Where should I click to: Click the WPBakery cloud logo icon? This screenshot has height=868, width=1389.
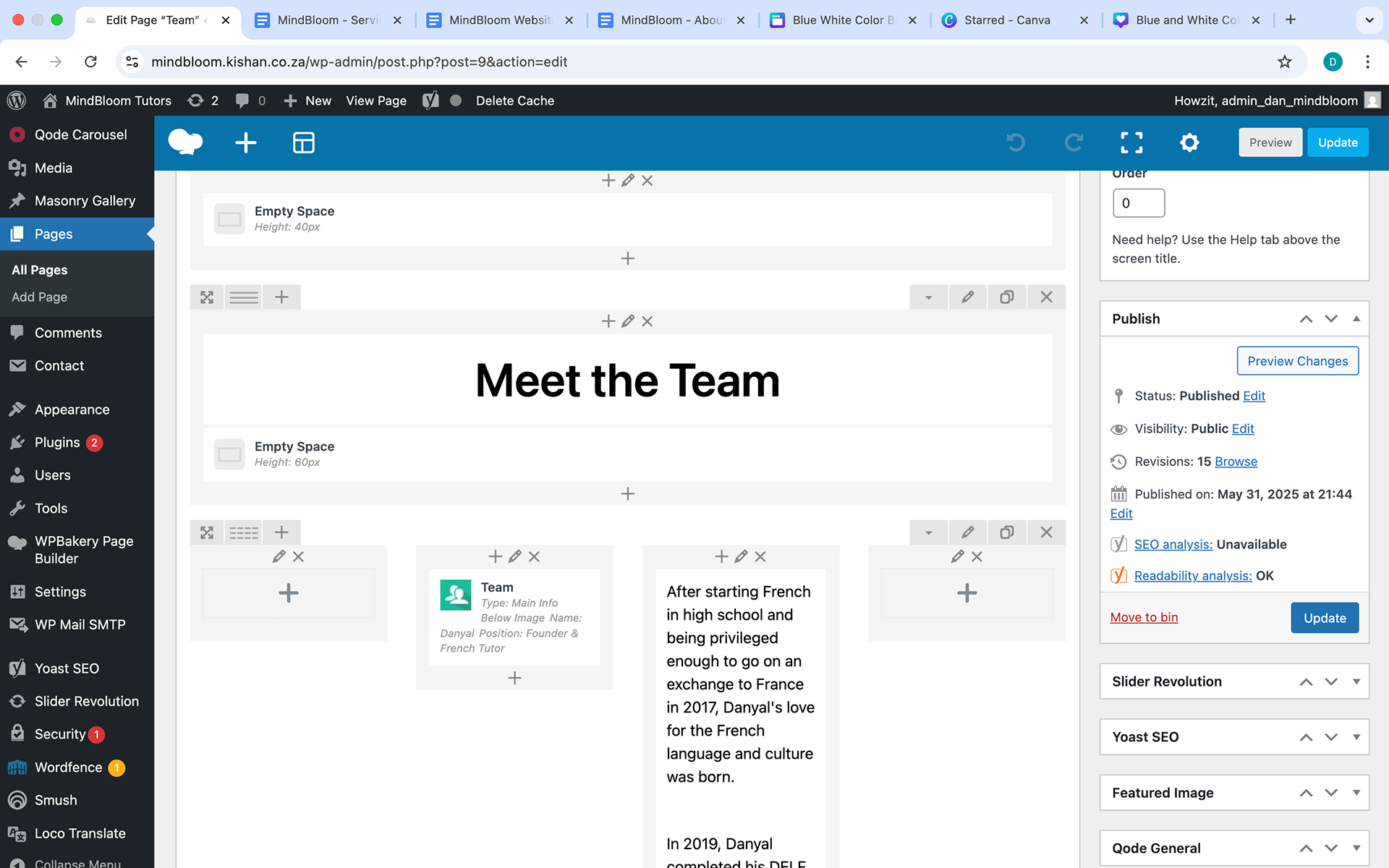pos(185,142)
